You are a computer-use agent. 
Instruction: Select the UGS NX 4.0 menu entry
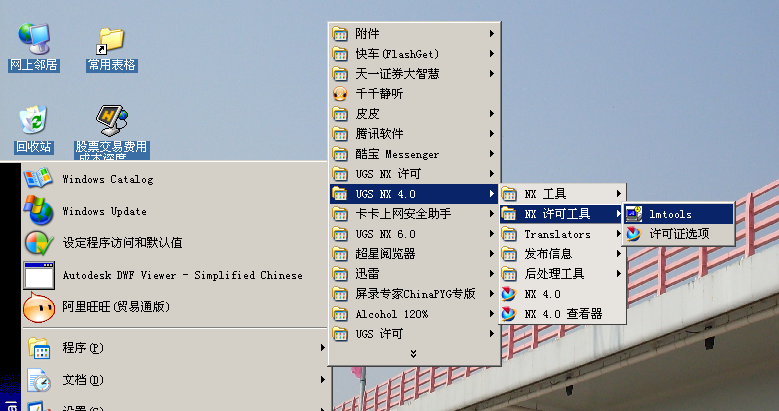414,194
